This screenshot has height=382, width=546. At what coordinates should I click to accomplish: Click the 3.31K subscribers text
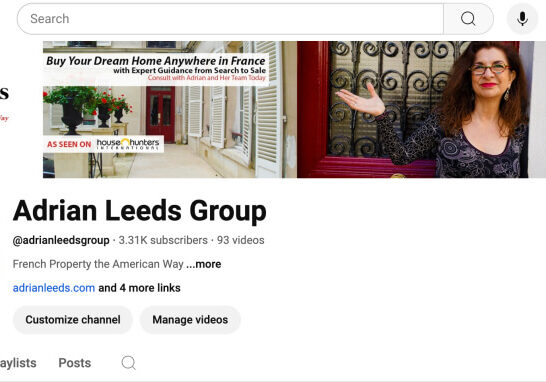pyautogui.click(x=163, y=240)
